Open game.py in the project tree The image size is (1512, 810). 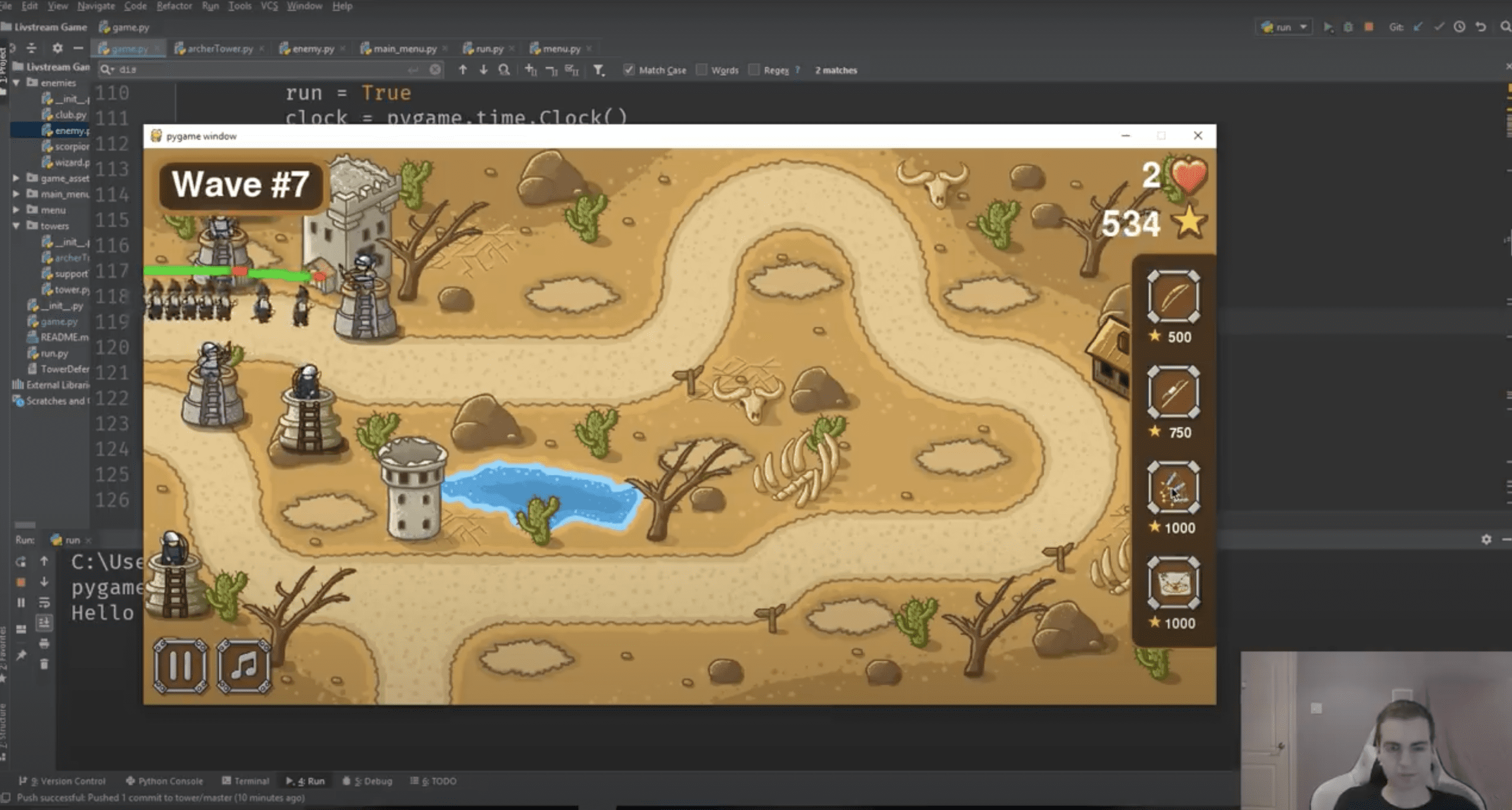click(x=53, y=321)
